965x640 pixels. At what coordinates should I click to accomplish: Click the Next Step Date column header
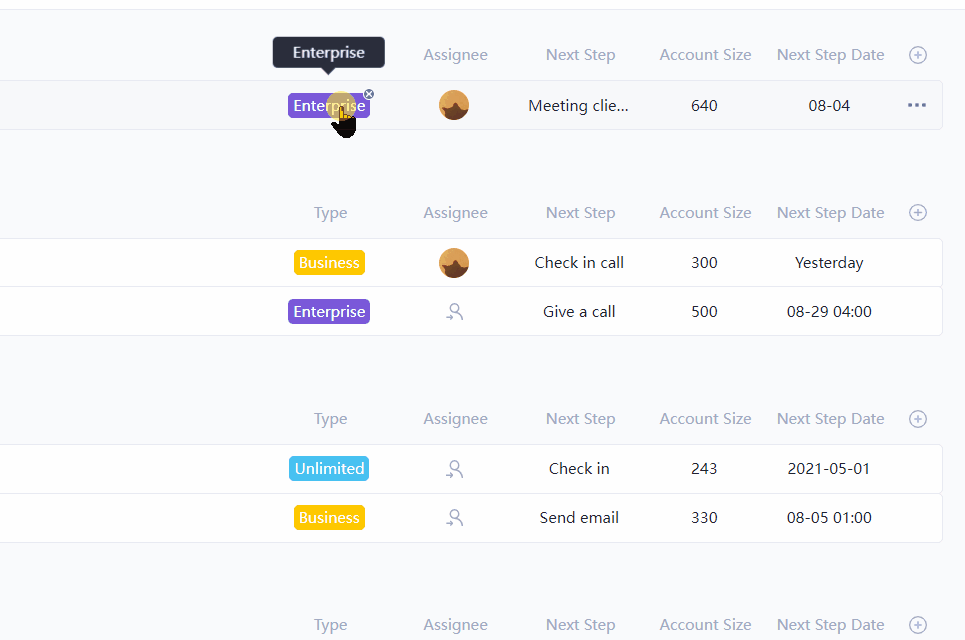(x=830, y=212)
